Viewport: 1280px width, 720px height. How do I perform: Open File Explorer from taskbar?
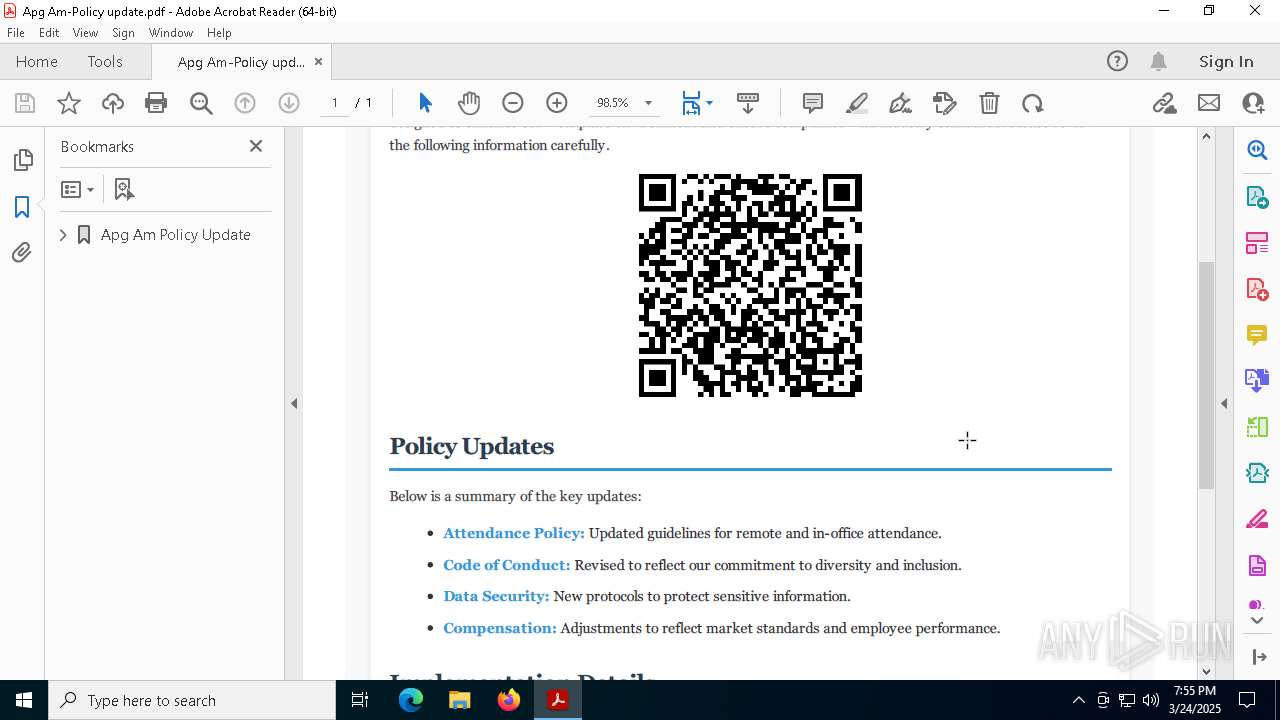(460, 700)
